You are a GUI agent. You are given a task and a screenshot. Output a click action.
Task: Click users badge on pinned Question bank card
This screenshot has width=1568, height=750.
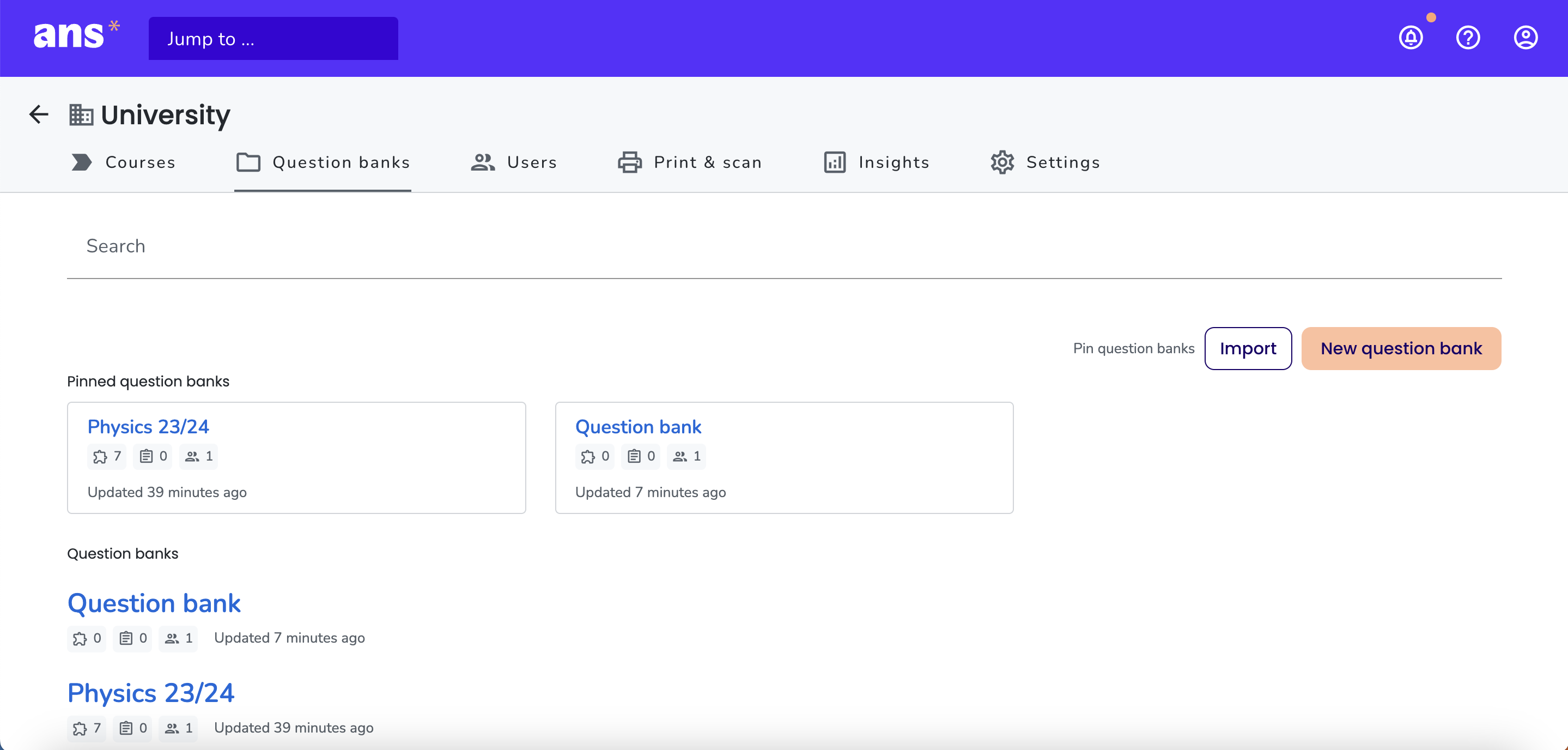686,457
